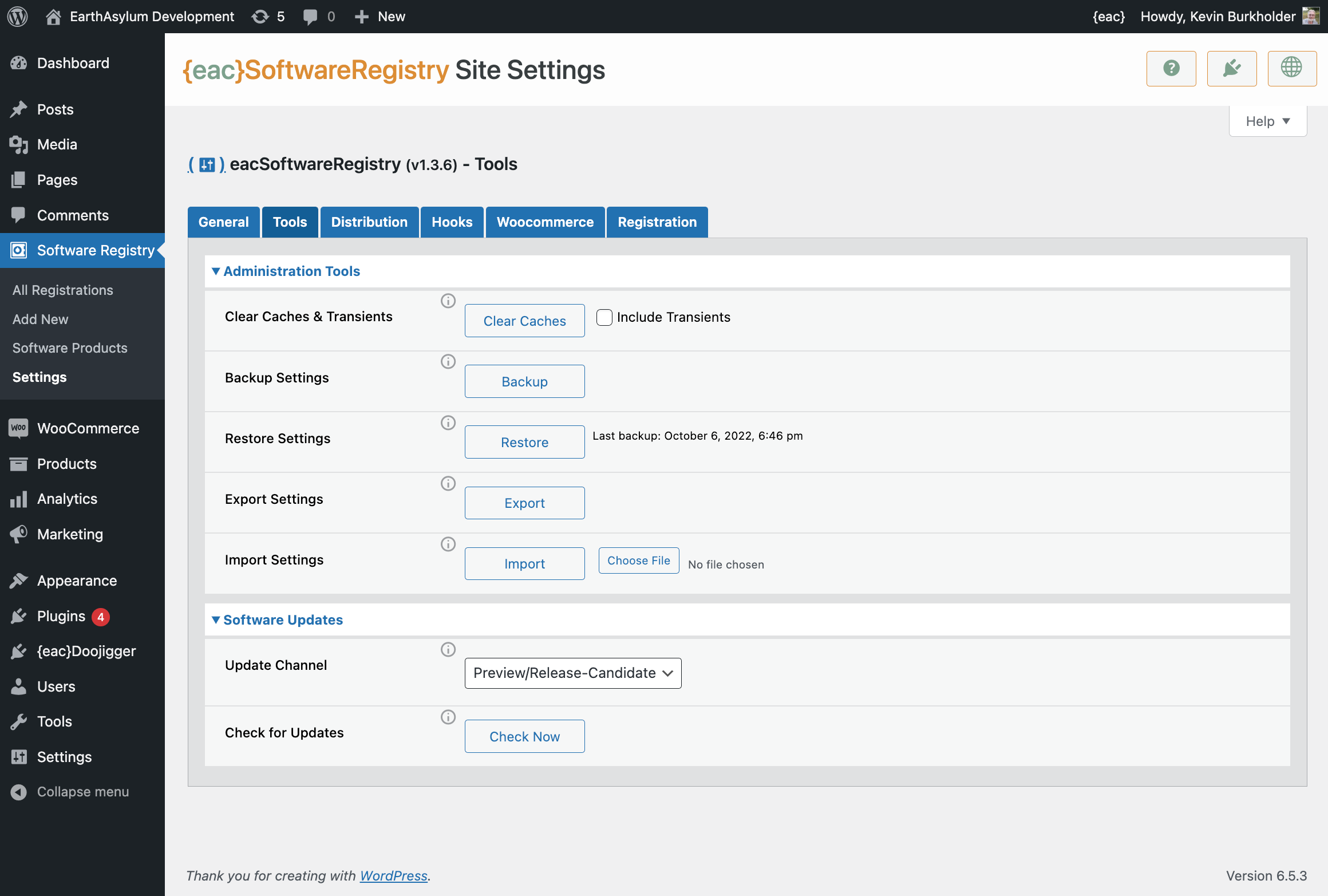Screen dimensions: 1328x896
Task: Switch to the Registration tab
Action: coord(657,221)
